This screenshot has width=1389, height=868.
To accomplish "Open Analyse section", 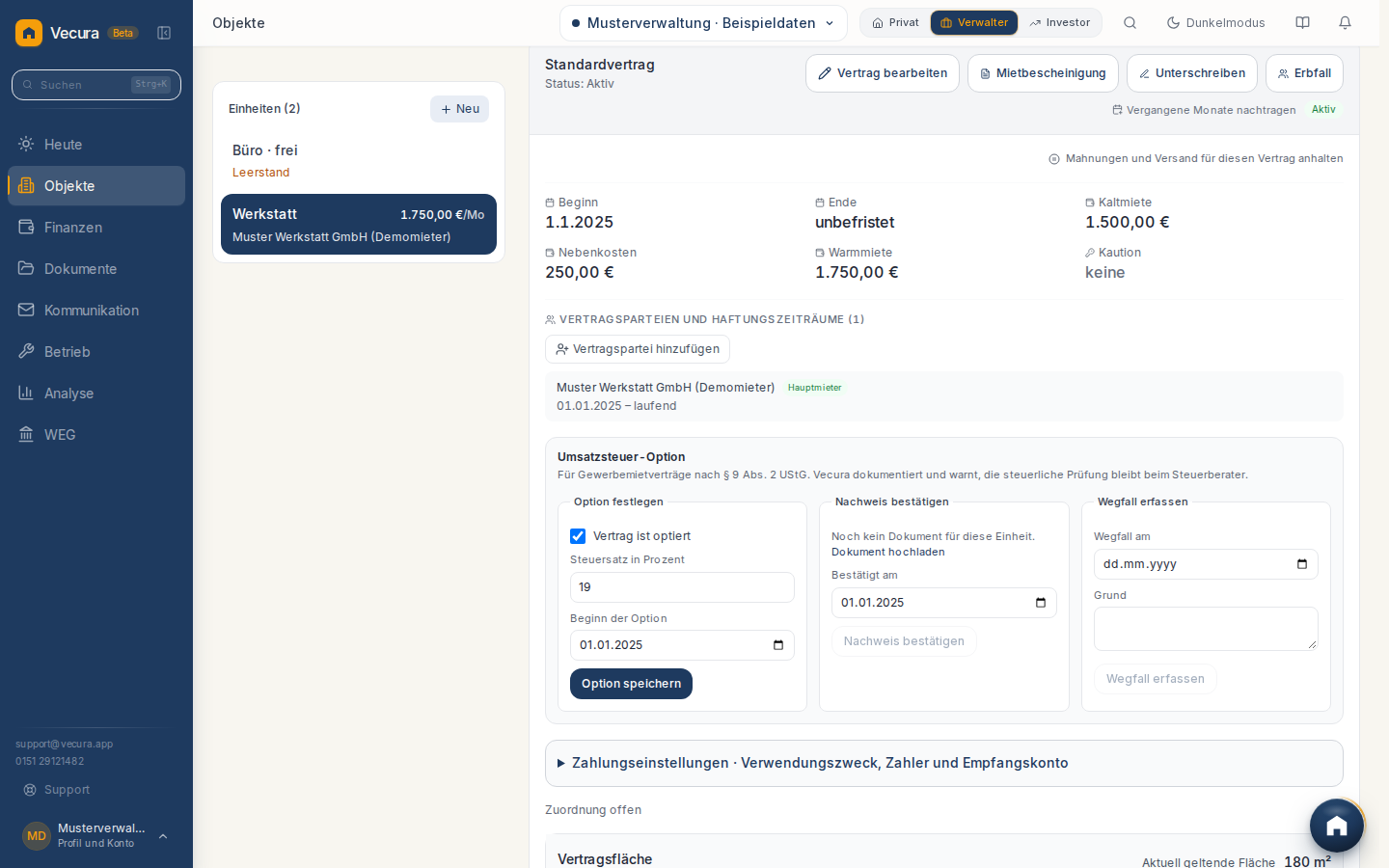I will tap(96, 393).
